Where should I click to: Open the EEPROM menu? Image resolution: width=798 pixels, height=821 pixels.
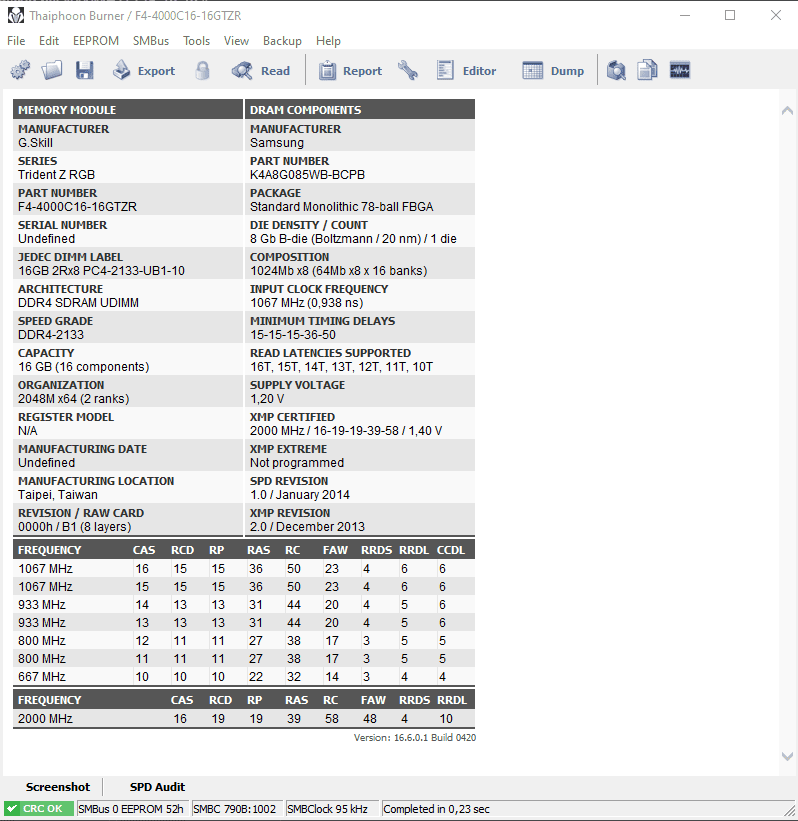(96, 41)
